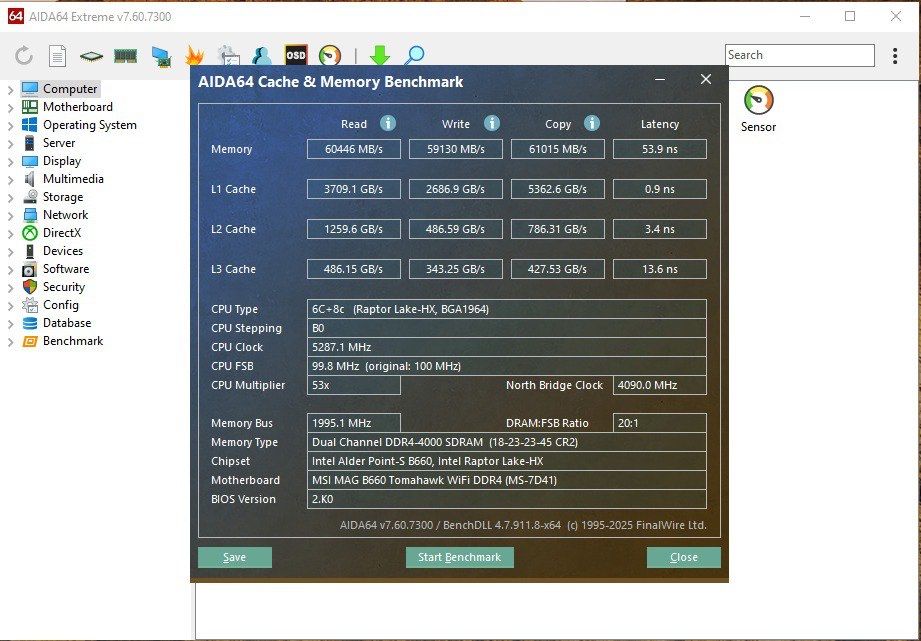Click the Save button
921x641 pixels.
234,557
